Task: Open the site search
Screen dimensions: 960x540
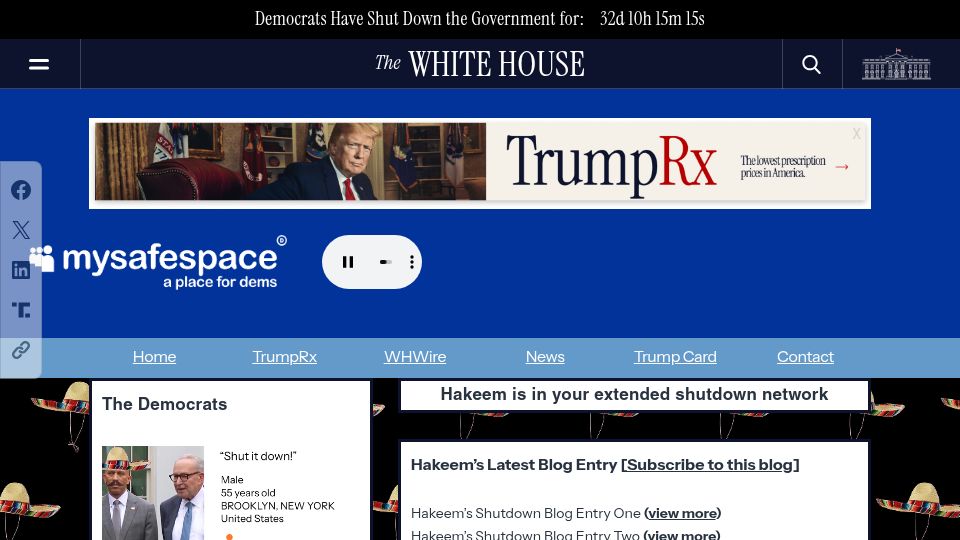Action: pyautogui.click(x=812, y=64)
